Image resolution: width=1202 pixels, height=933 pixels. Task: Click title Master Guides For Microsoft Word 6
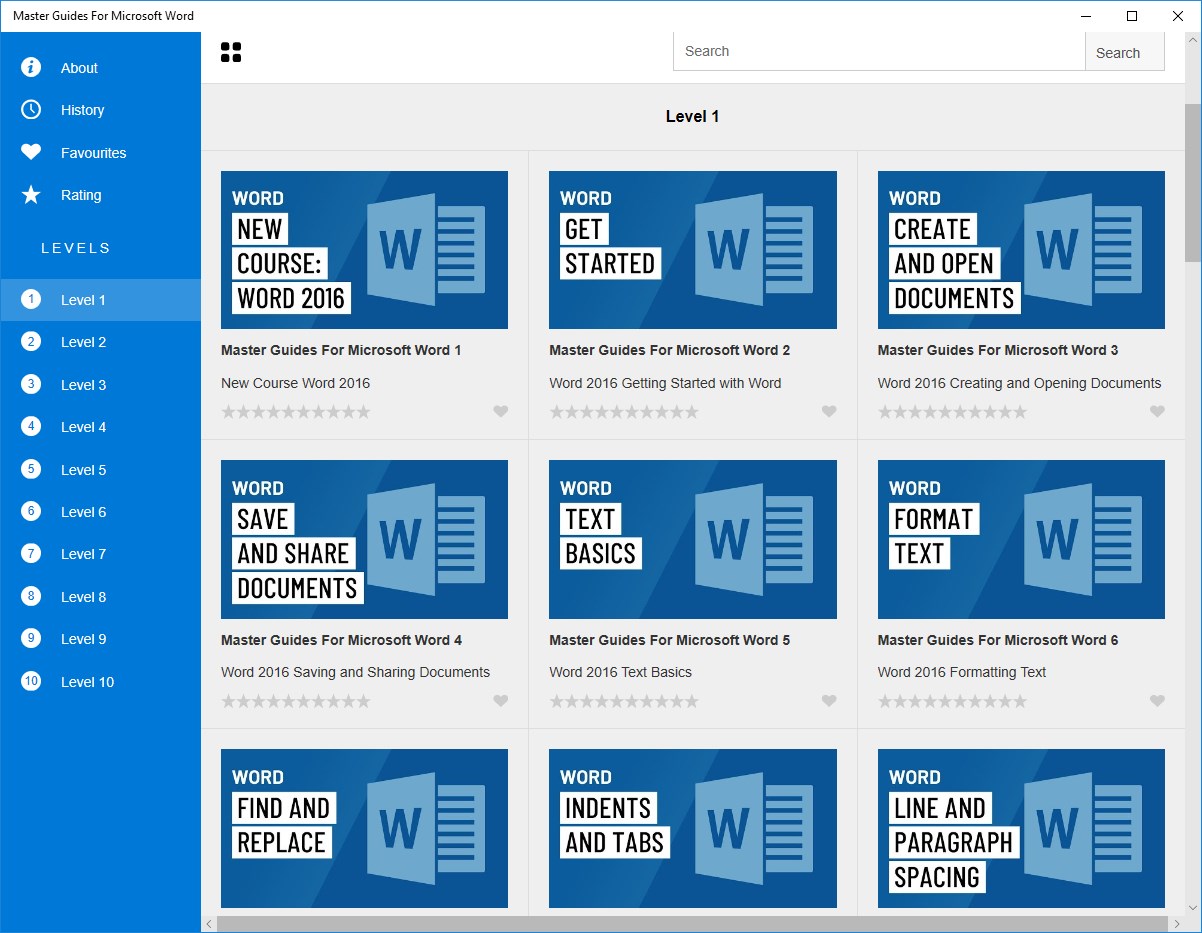(x=998, y=640)
